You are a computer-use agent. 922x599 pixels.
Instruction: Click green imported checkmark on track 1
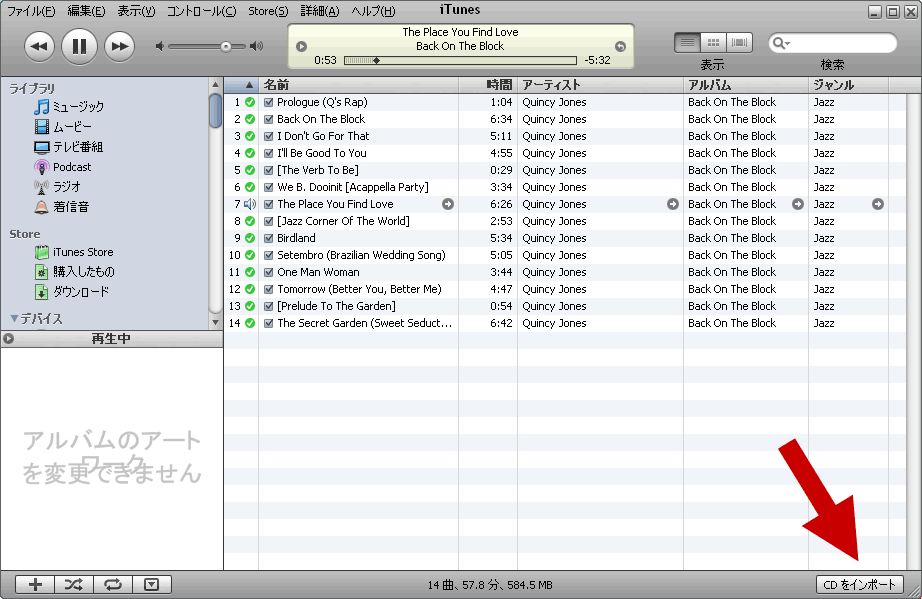pyautogui.click(x=250, y=102)
